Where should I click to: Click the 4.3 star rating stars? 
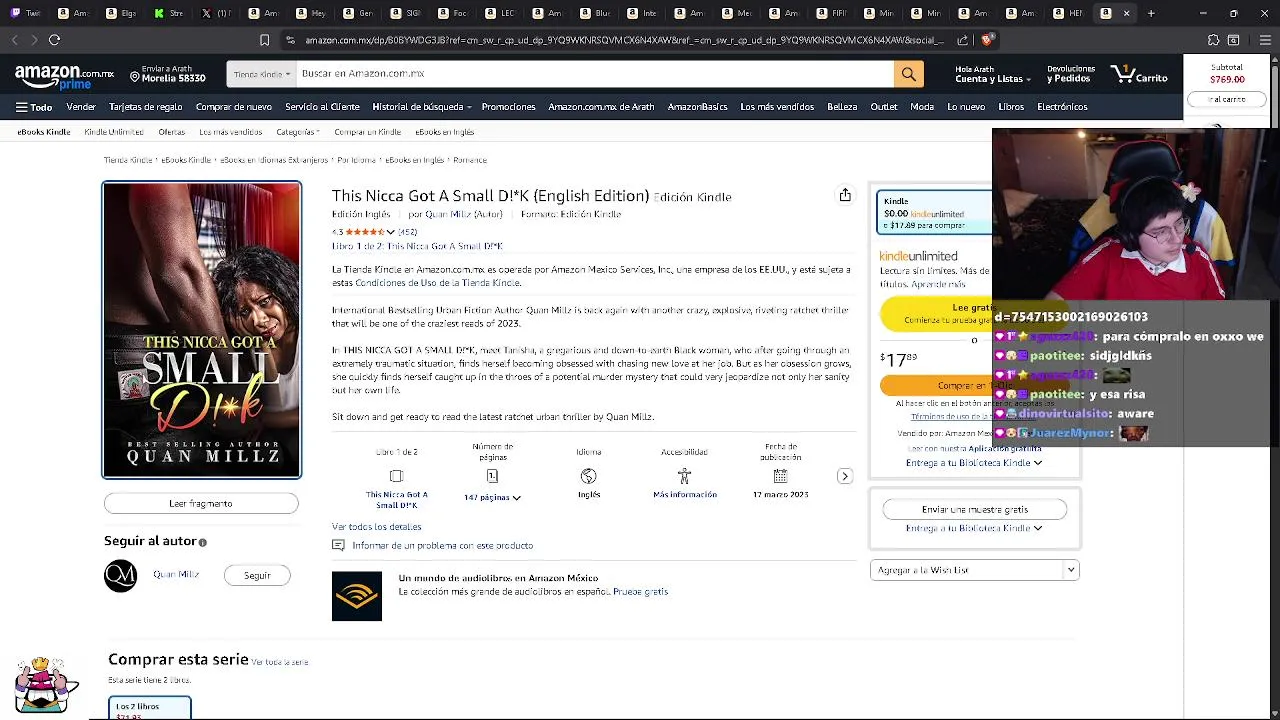365,232
